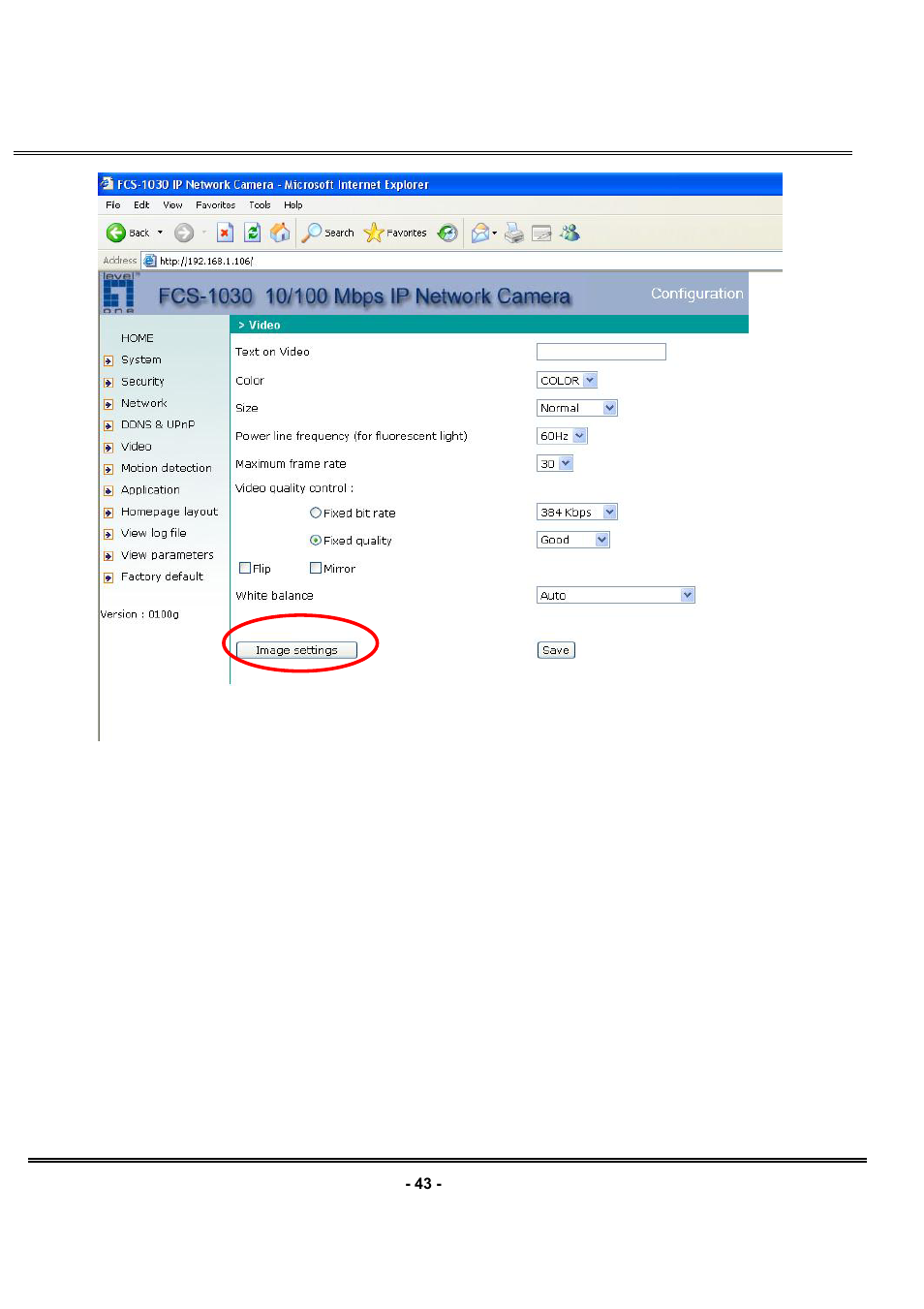Click the Configuration header text
The height and width of the screenshot is (1309, 924).
[x=697, y=294]
